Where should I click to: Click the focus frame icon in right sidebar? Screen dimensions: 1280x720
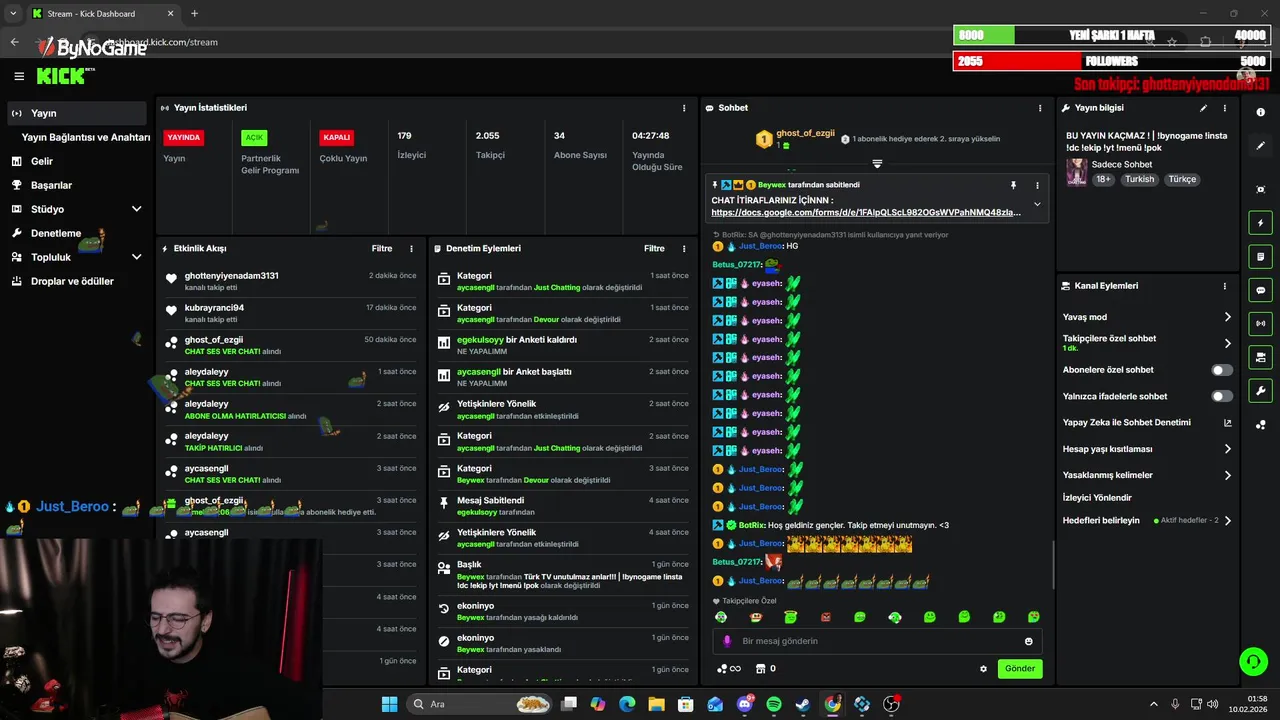[1261, 190]
